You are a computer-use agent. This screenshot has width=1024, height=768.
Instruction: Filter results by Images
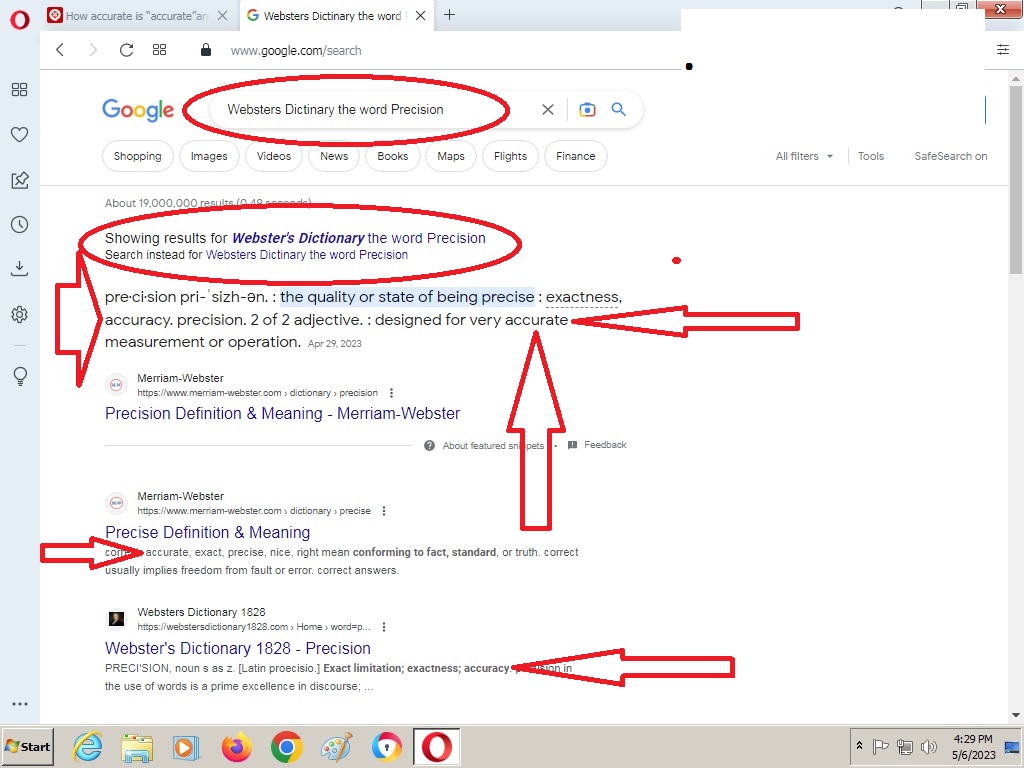click(x=209, y=156)
